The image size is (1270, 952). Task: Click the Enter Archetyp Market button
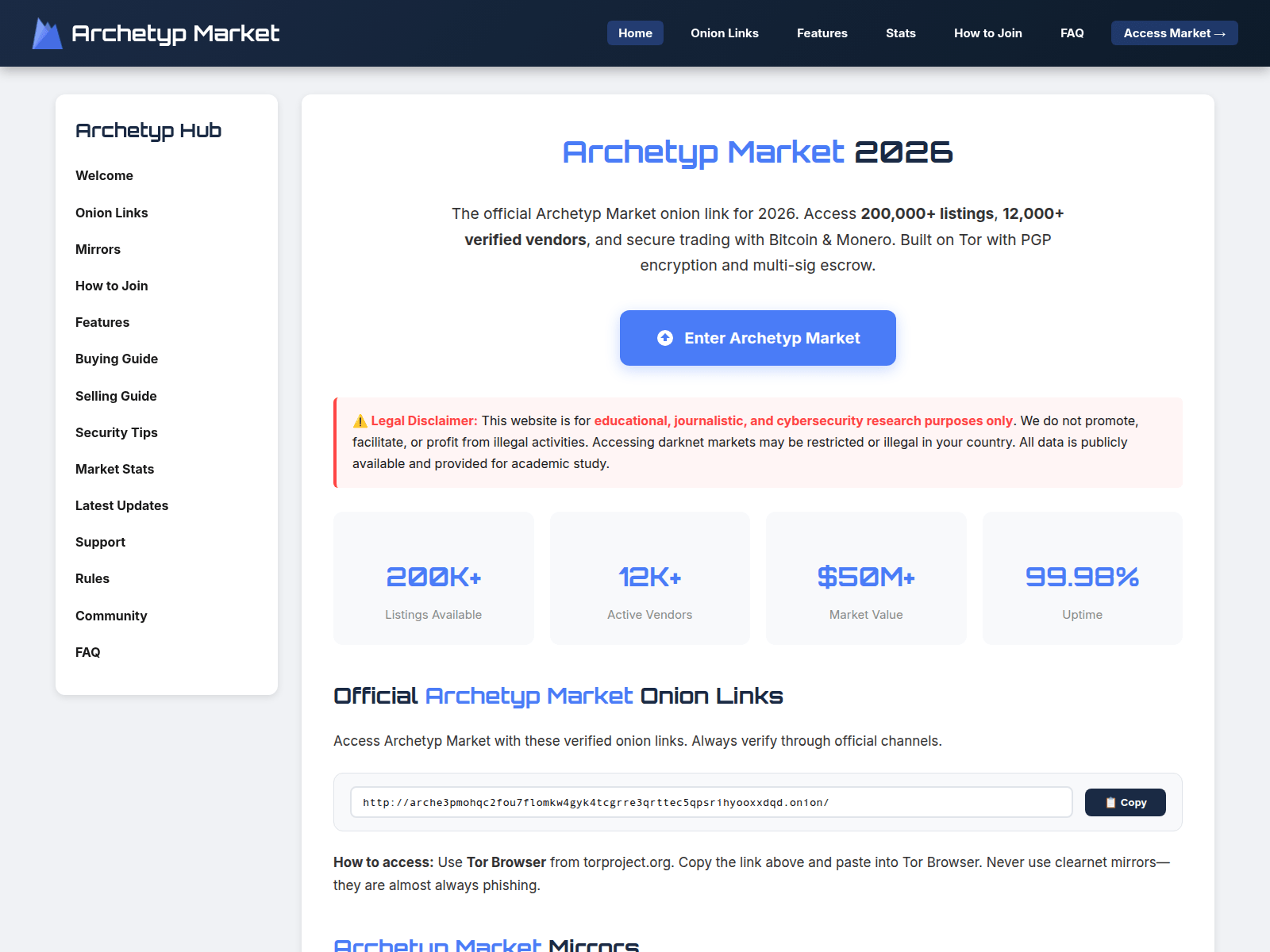[x=758, y=338]
